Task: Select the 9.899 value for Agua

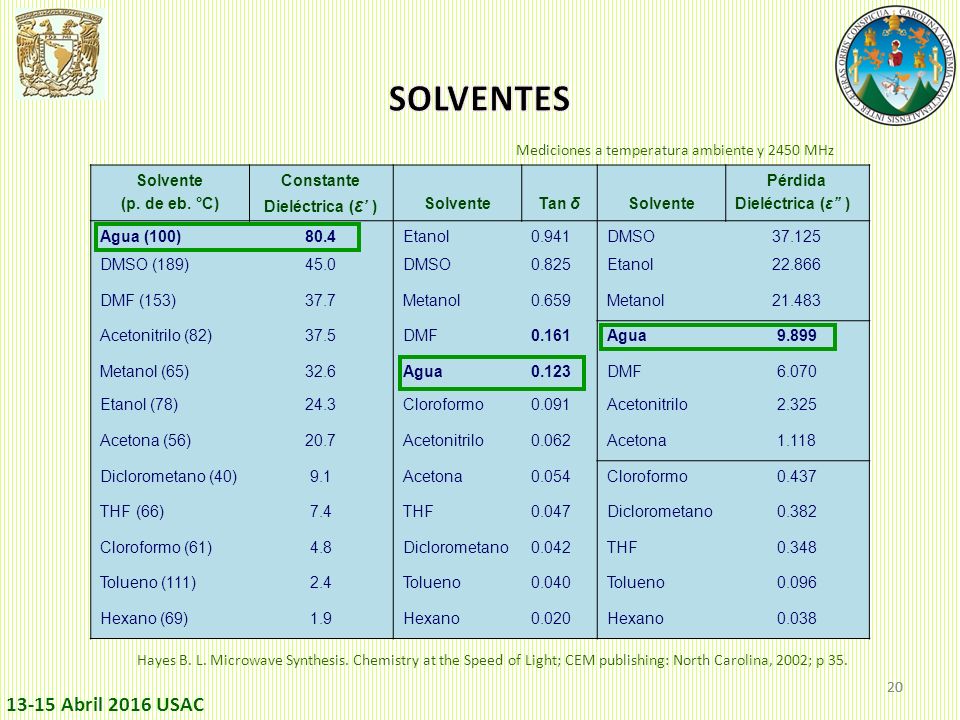Action: coord(797,336)
